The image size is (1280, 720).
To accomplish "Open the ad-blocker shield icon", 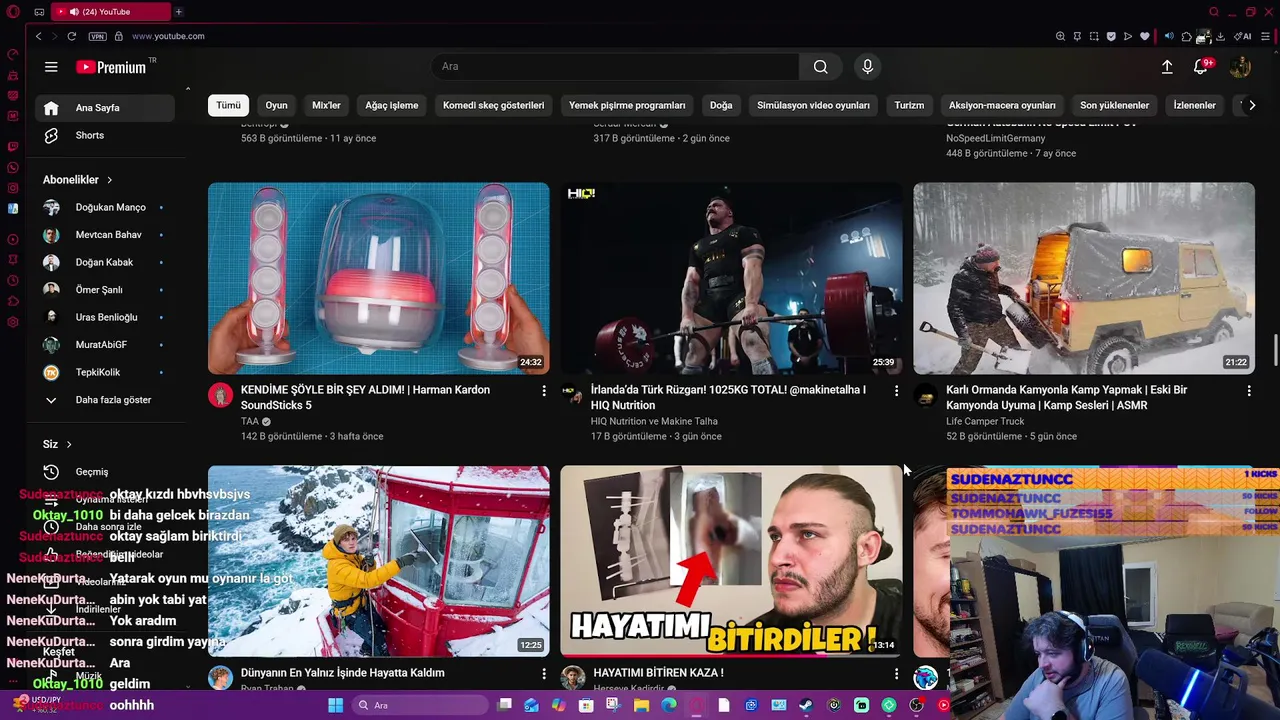I will pyautogui.click(x=1111, y=36).
